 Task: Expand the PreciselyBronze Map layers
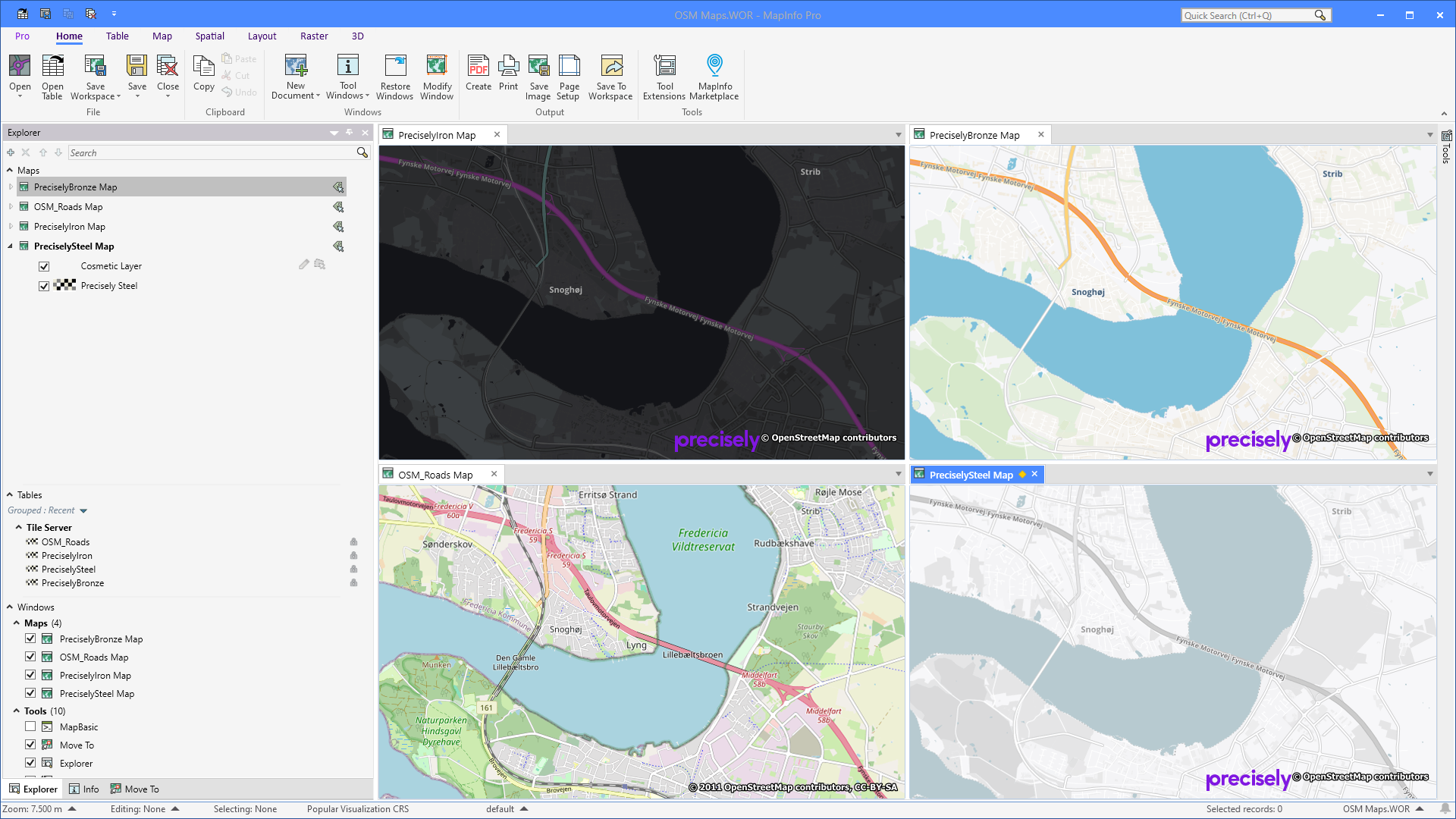point(10,187)
